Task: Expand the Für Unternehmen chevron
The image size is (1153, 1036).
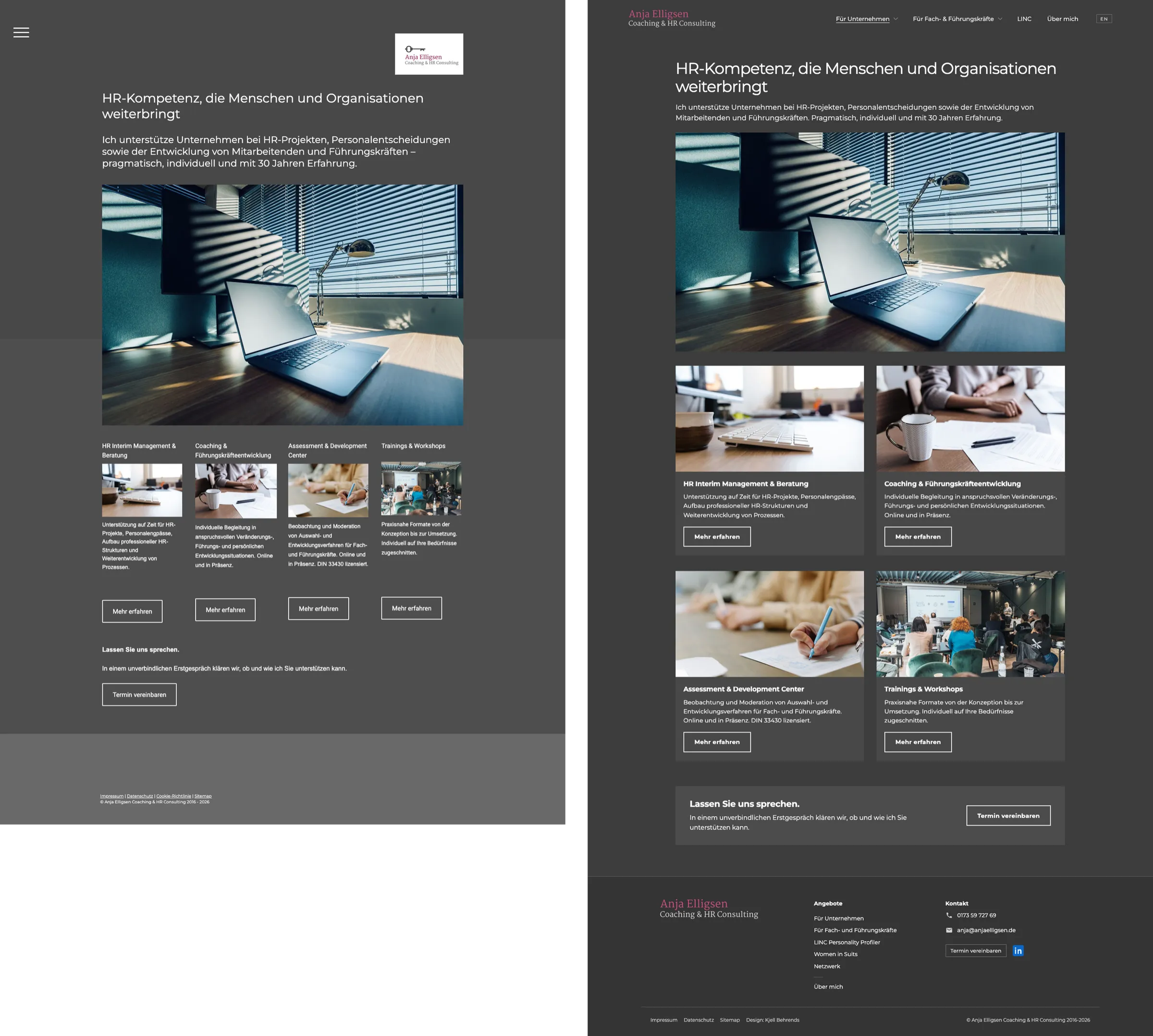Action: (x=896, y=19)
